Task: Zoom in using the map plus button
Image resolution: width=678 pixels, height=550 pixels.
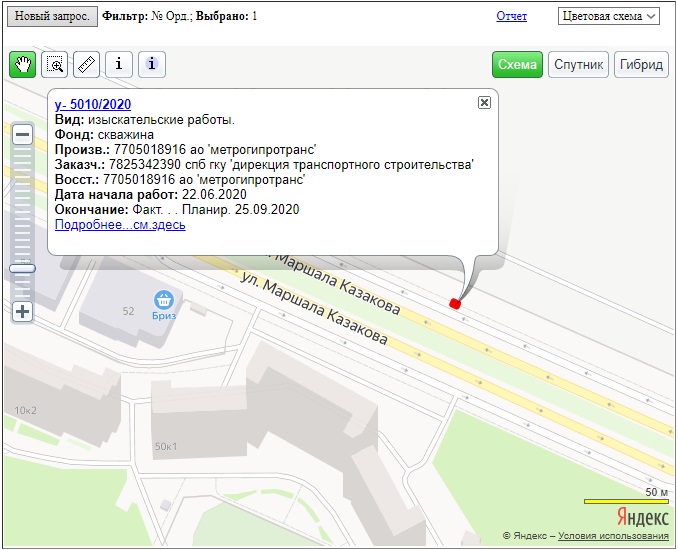Action: pos(22,311)
